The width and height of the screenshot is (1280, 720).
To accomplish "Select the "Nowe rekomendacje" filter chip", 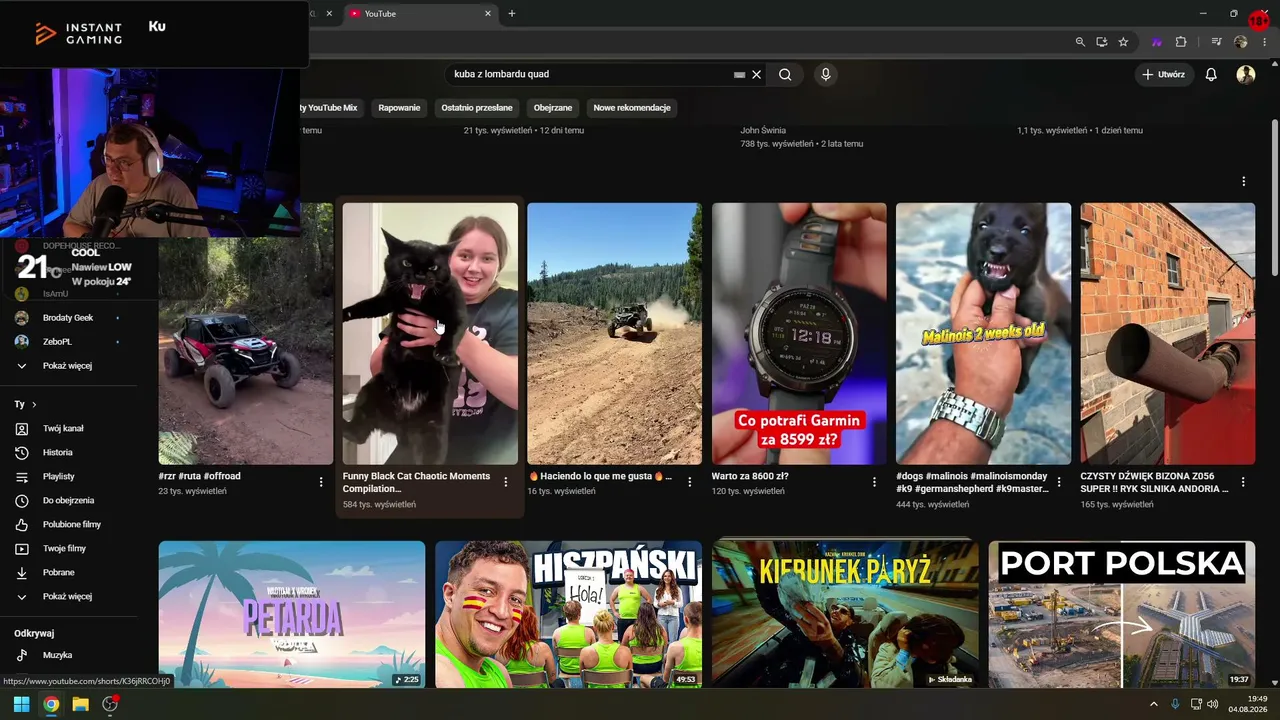I will 632,107.
